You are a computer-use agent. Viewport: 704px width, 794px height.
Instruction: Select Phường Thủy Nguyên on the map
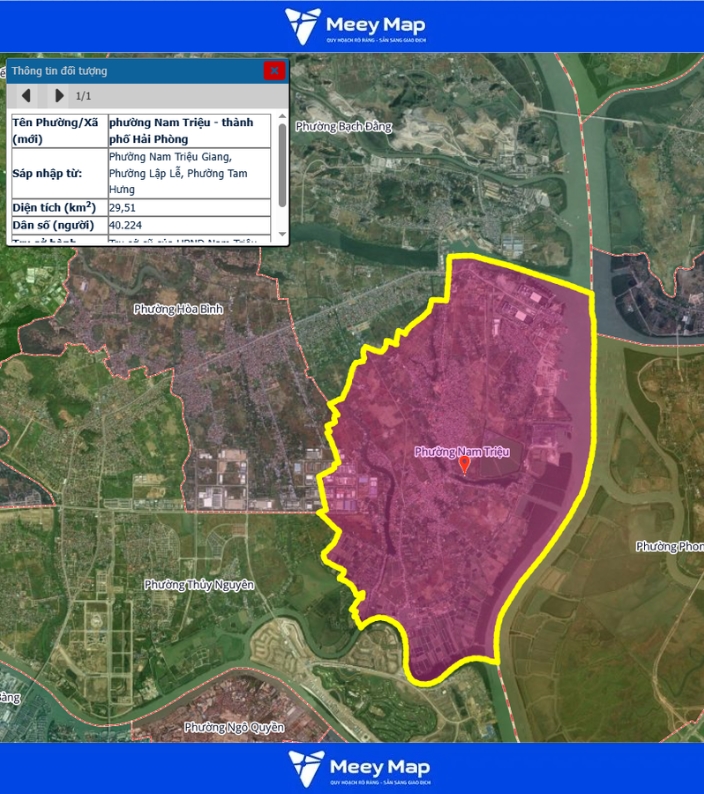(x=199, y=584)
